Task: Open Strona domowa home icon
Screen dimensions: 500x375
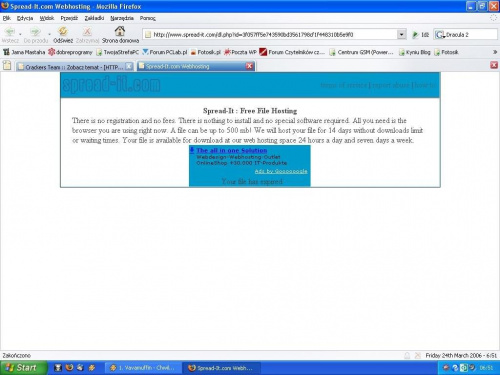Action: (120, 31)
